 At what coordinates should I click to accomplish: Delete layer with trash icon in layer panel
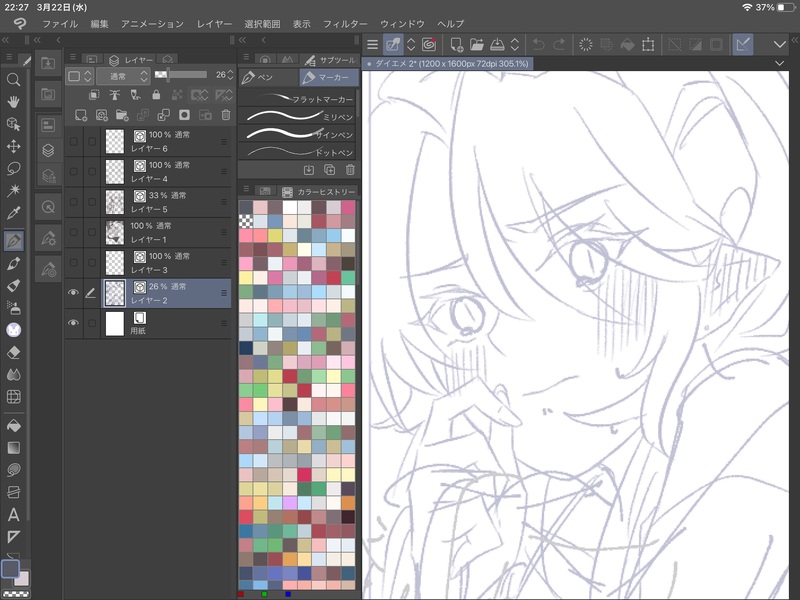pyautogui.click(x=226, y=115)
